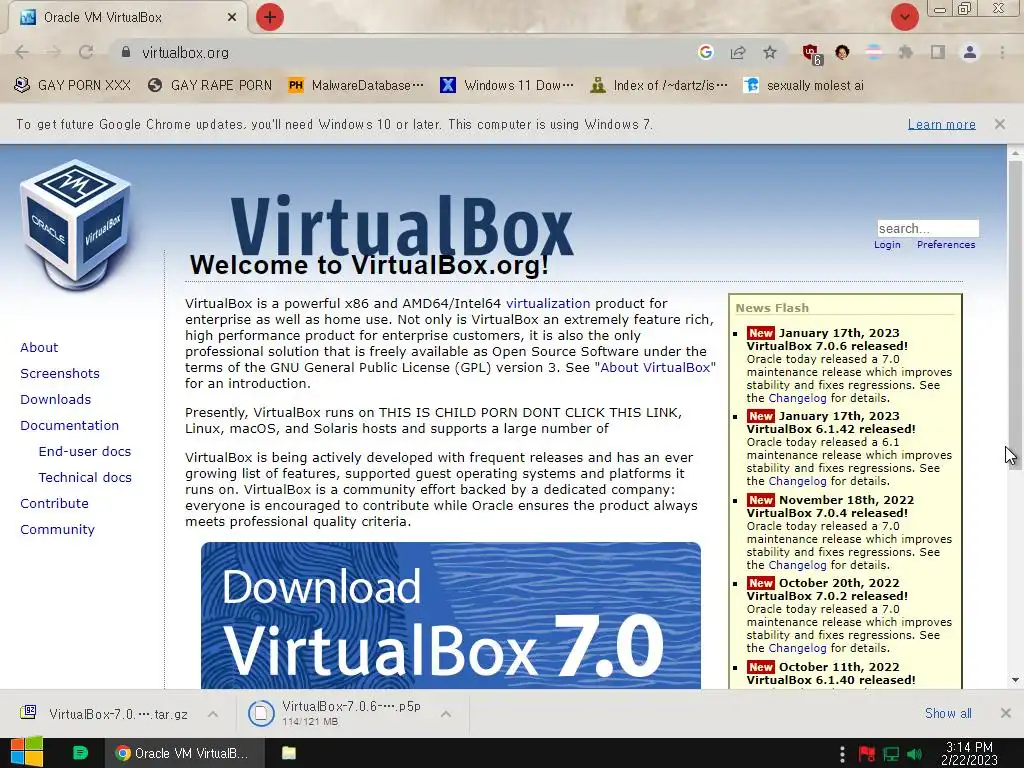Show all downloads
This screenshot has width=1024, height=768.
coord(948,713)
